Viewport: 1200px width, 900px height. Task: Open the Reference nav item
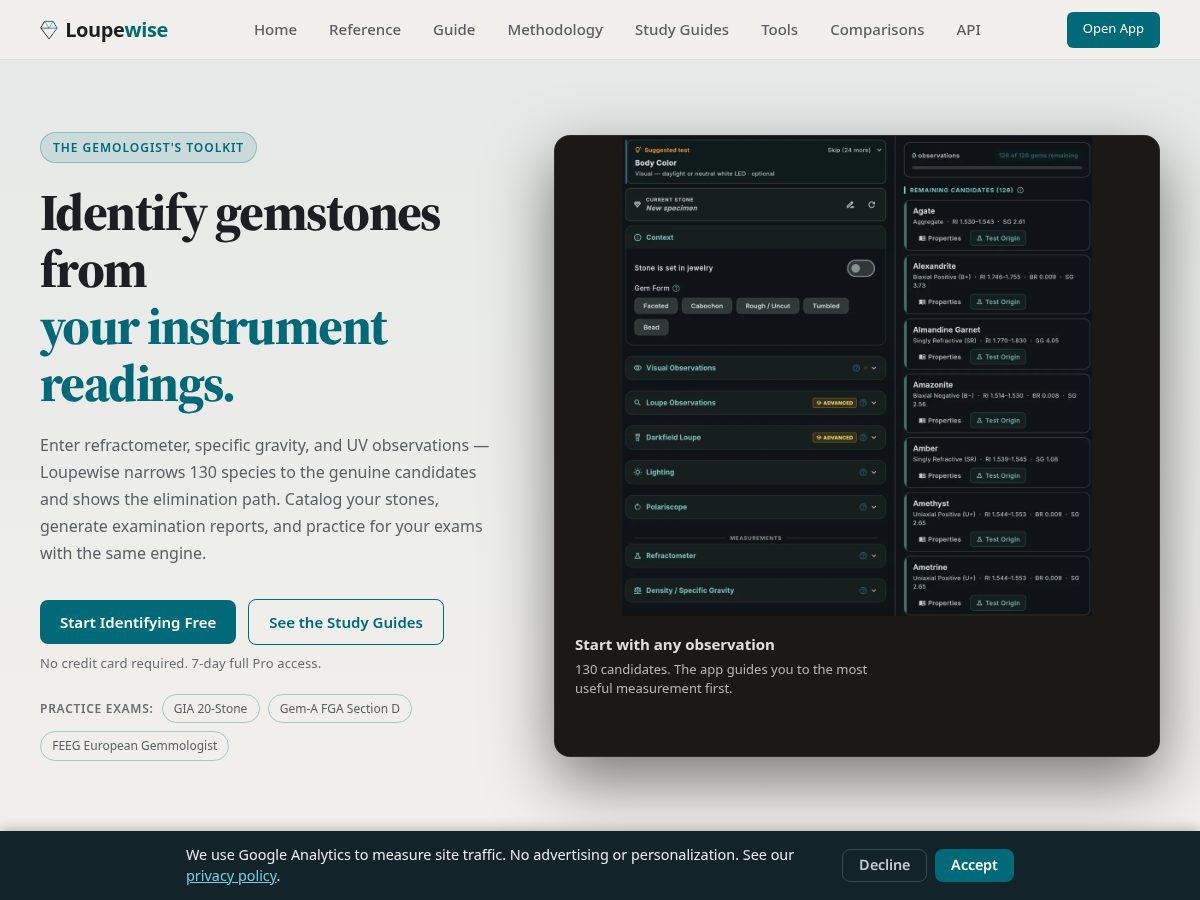click(365, 30)
